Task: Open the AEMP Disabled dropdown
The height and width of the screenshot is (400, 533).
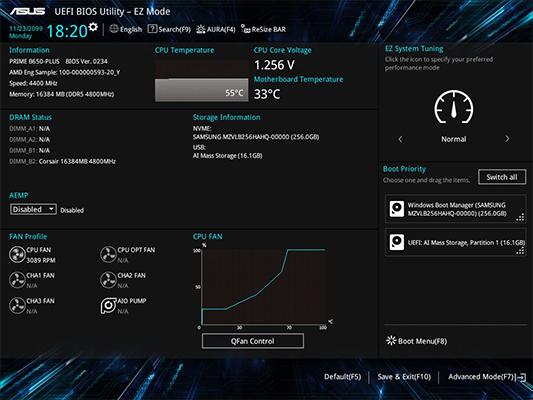Action: tap(33, 209)
